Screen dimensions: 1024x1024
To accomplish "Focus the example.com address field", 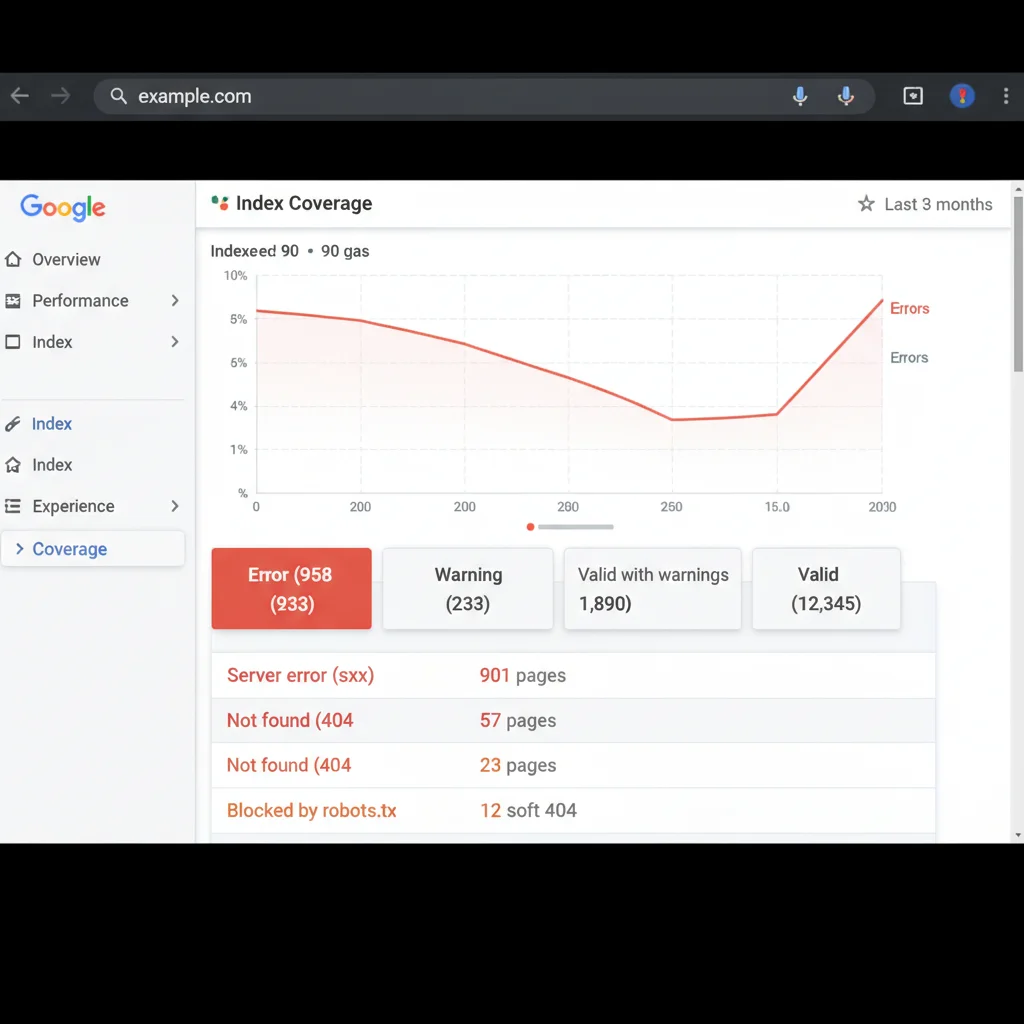I will 483,96.
